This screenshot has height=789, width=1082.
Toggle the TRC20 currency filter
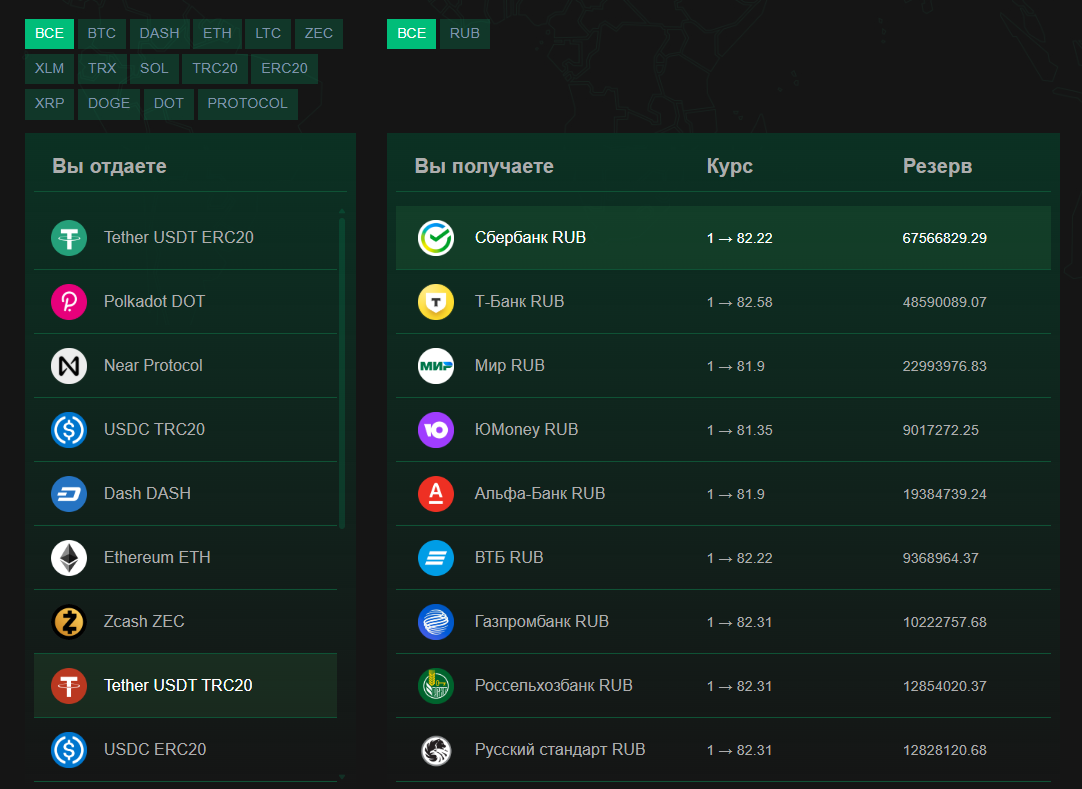[x=215, y=69]
